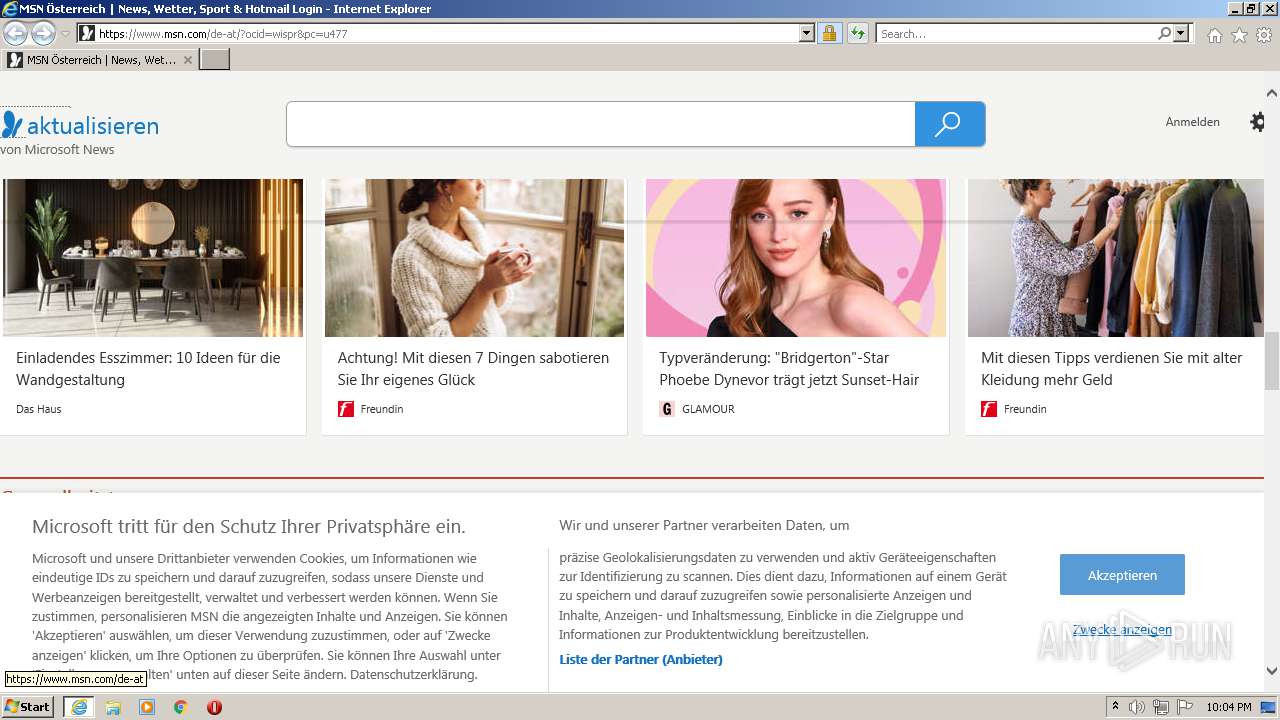Open the Windows Start menu

point(28,707)
